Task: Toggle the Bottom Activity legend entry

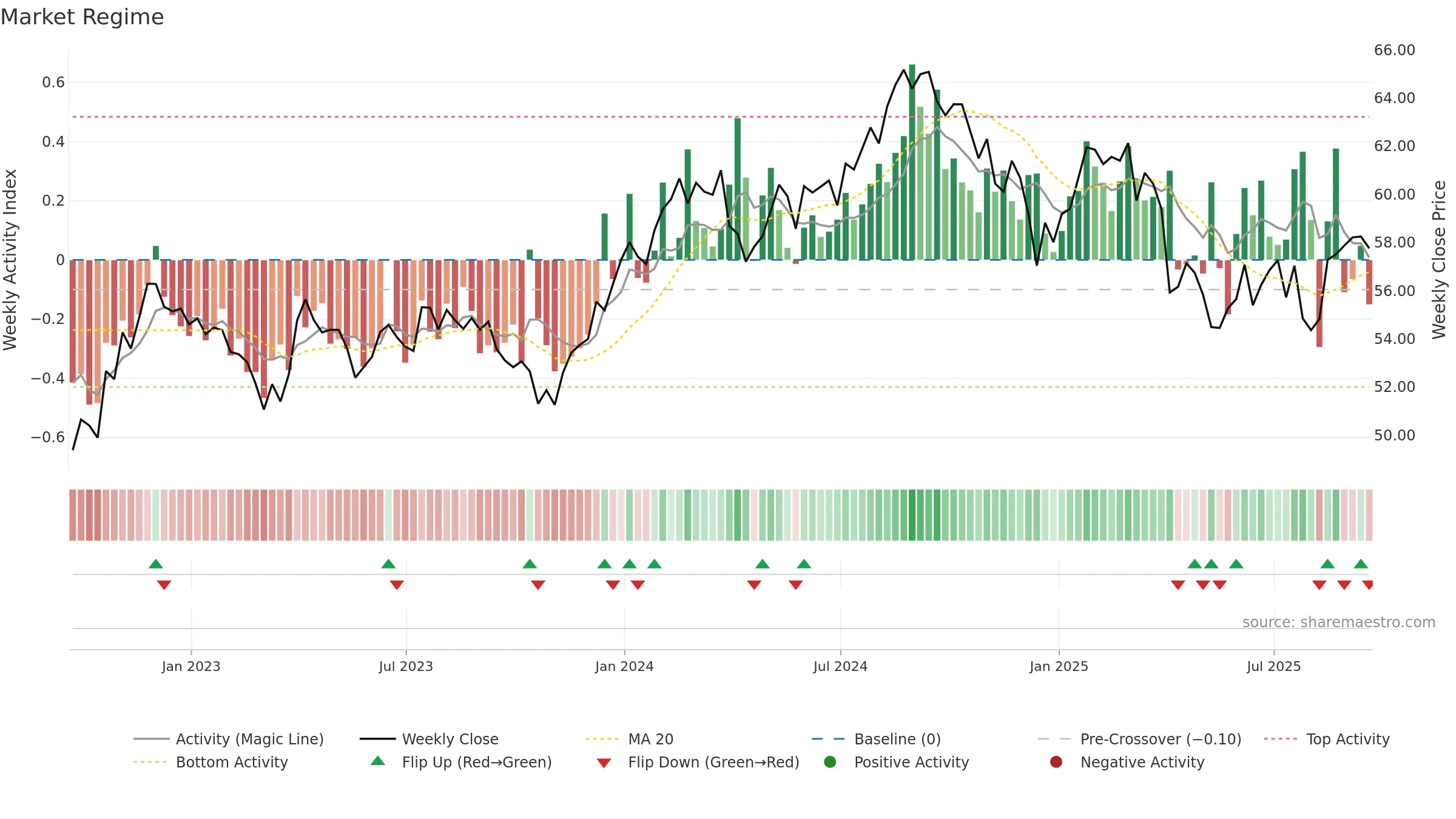Action: coord(211,762)
